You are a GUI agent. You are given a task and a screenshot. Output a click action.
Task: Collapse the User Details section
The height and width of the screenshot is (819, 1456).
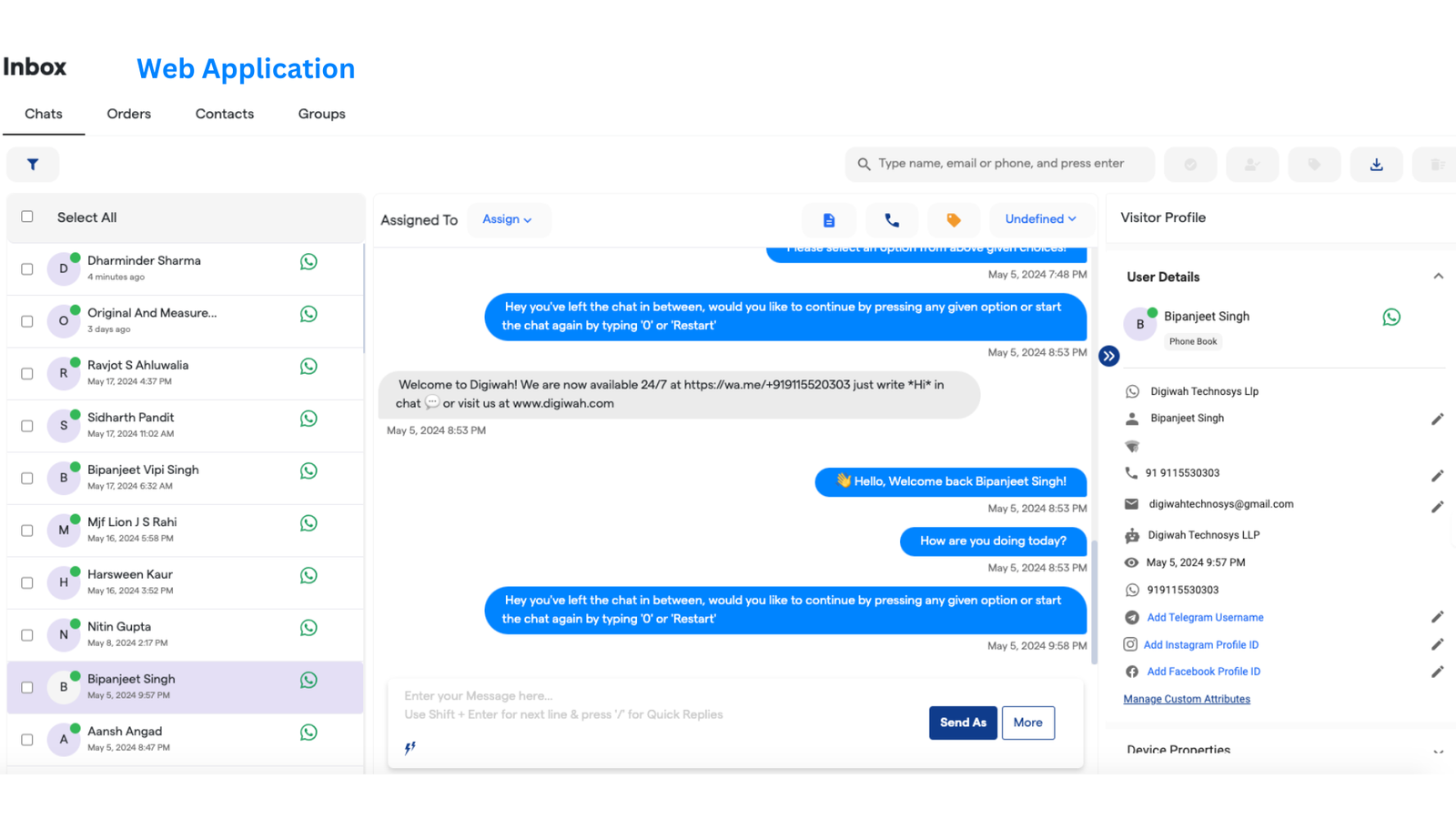[1438, 277]
